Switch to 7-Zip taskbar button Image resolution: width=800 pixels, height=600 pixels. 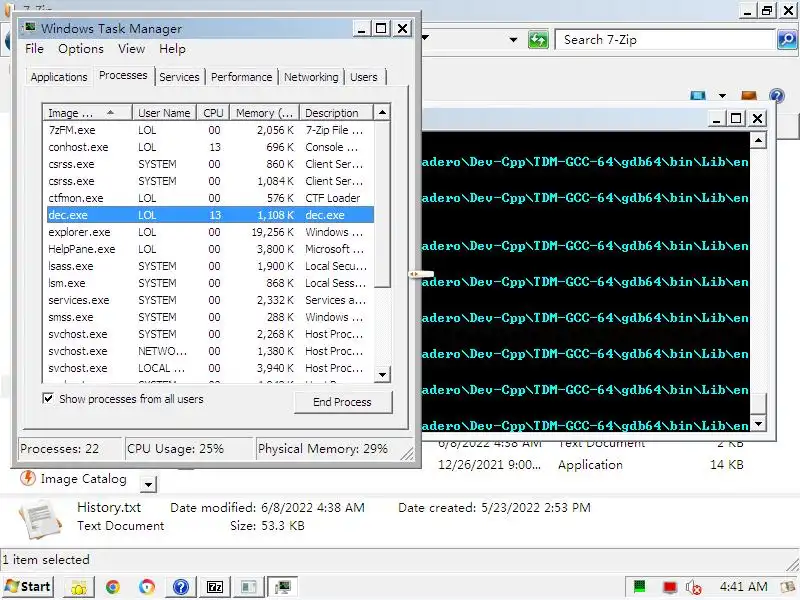pos(215,587)
